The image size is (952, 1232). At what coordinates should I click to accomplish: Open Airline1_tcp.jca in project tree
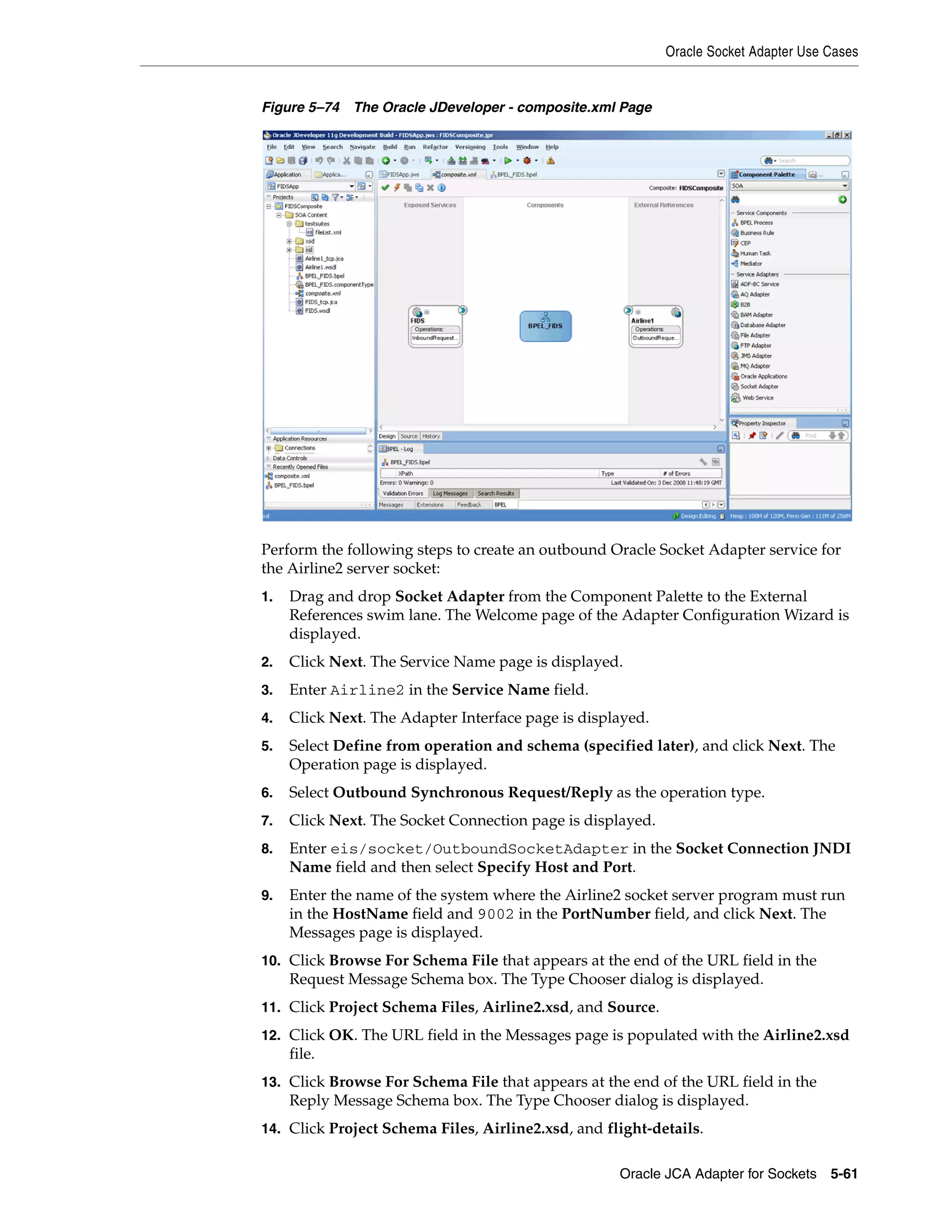point(320,259)
